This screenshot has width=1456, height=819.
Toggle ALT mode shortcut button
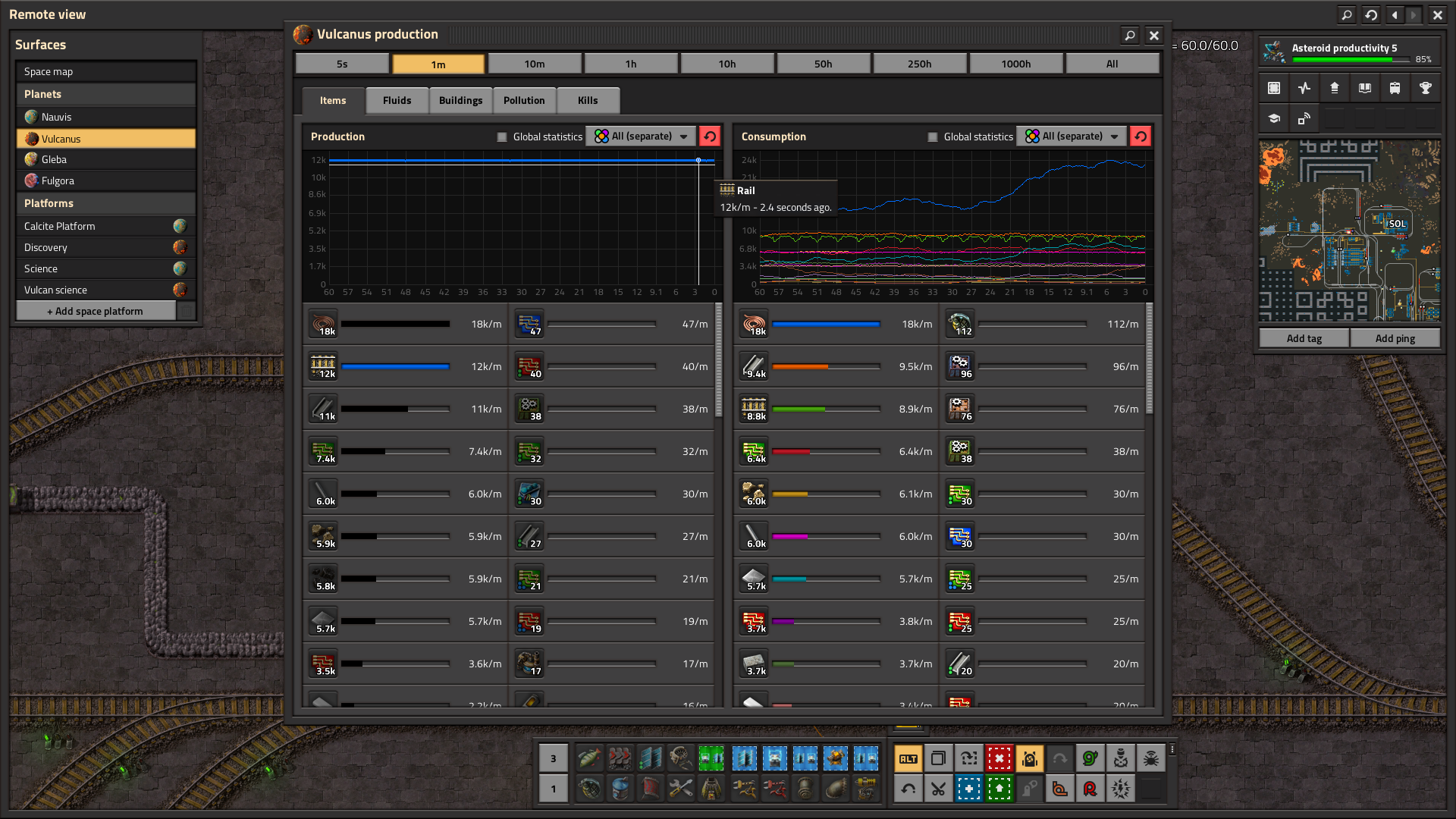[908, 758]
